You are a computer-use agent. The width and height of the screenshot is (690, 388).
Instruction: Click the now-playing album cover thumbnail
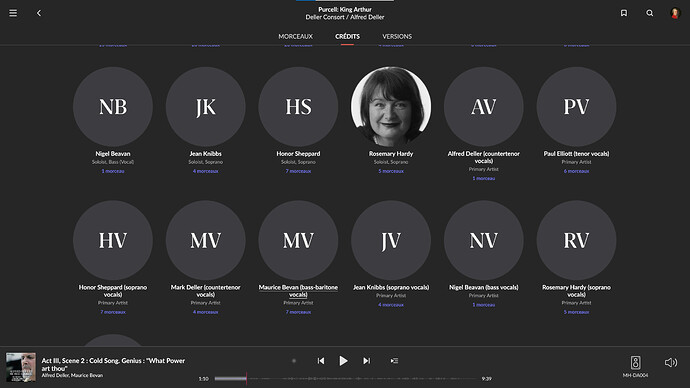pos(21,367)
